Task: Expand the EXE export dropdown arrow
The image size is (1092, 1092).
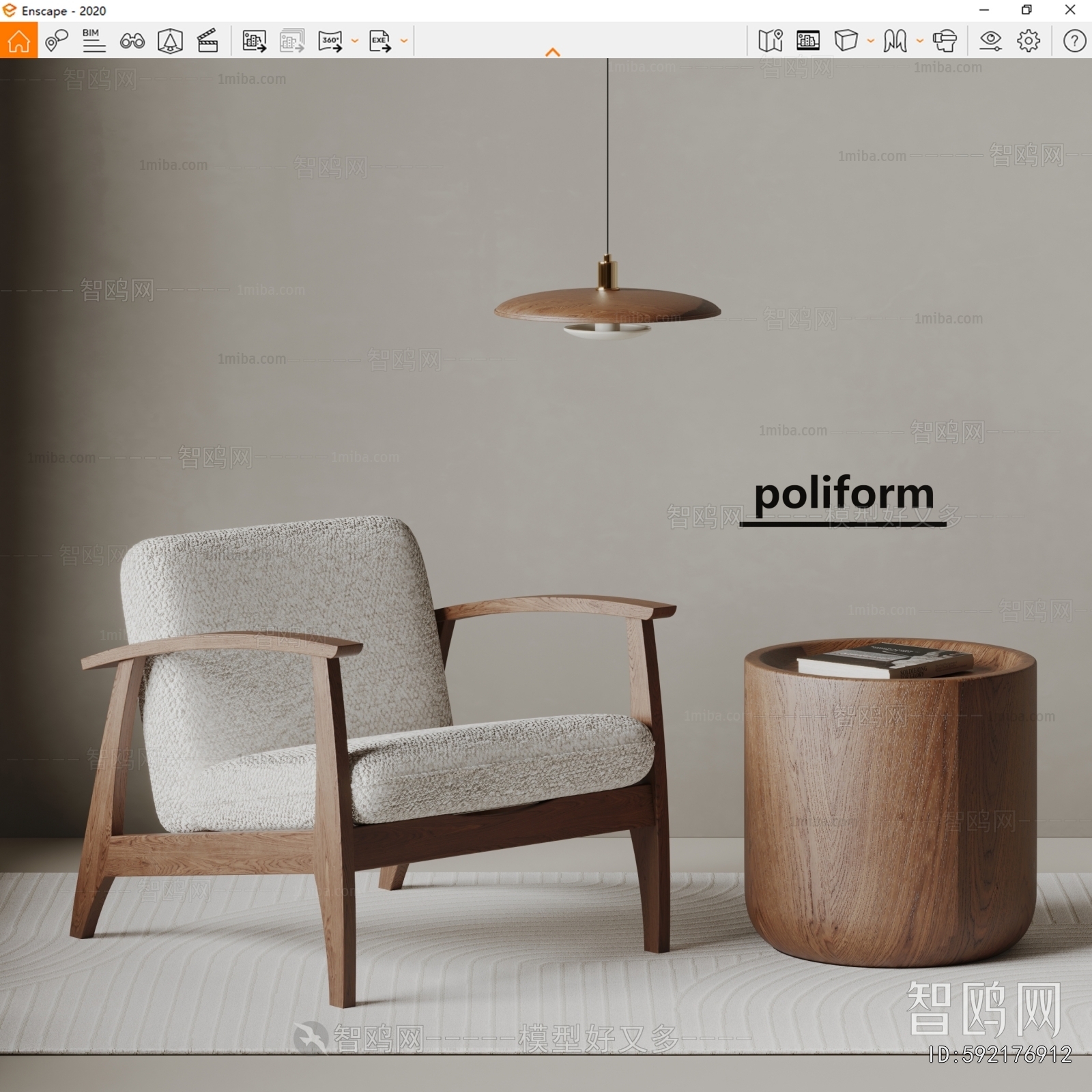Action: tap(404, 41)
